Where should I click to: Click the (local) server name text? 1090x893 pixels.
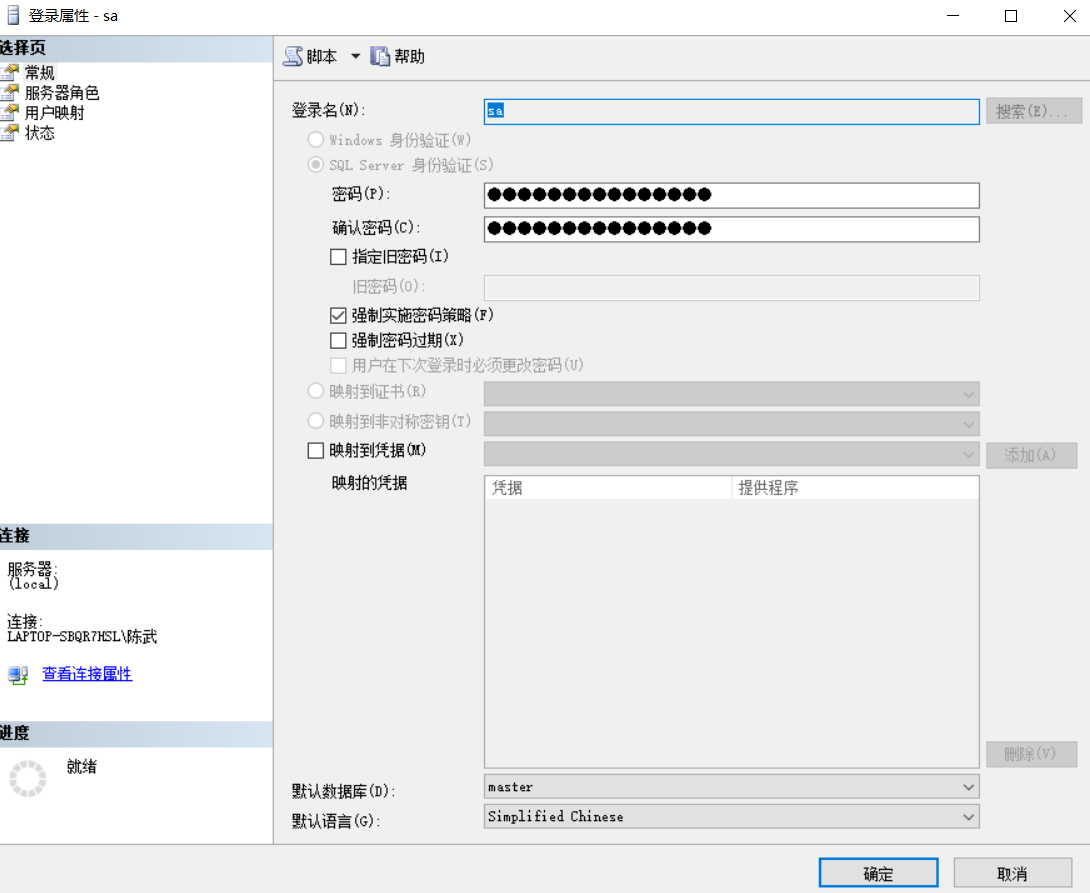[33, 584]
